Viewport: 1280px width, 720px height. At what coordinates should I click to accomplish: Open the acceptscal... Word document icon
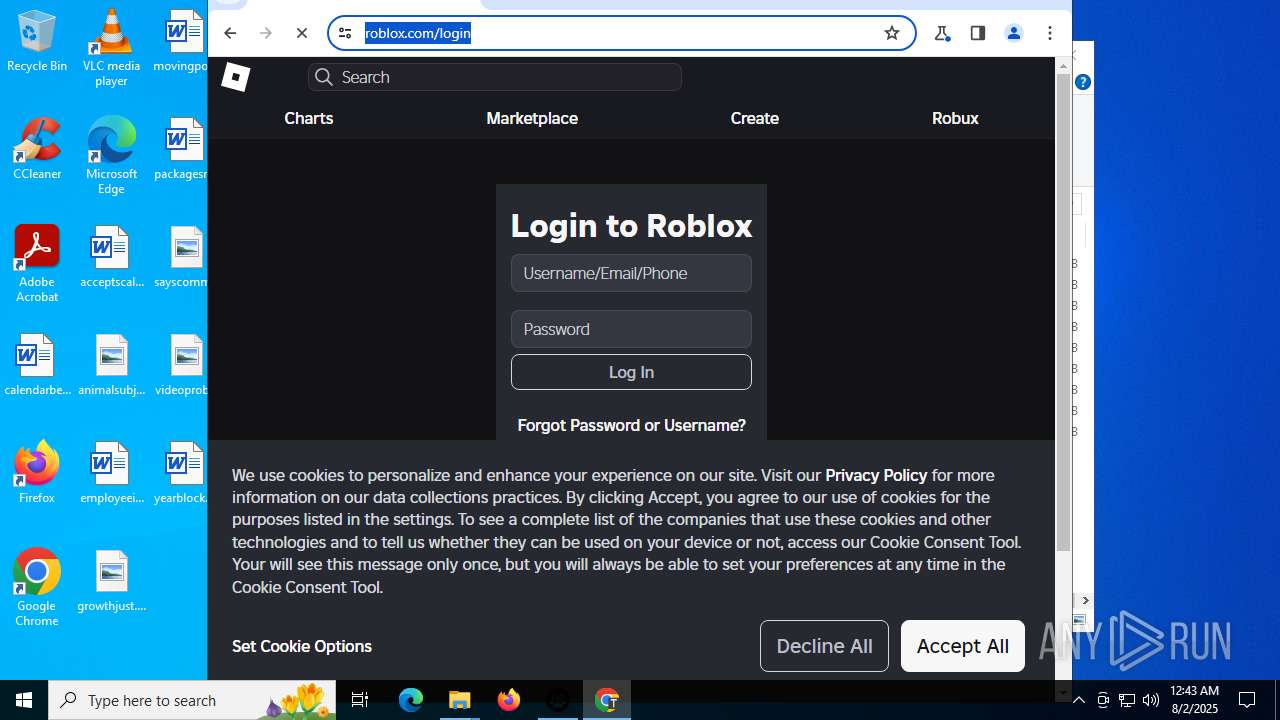(x=111, y=257)
